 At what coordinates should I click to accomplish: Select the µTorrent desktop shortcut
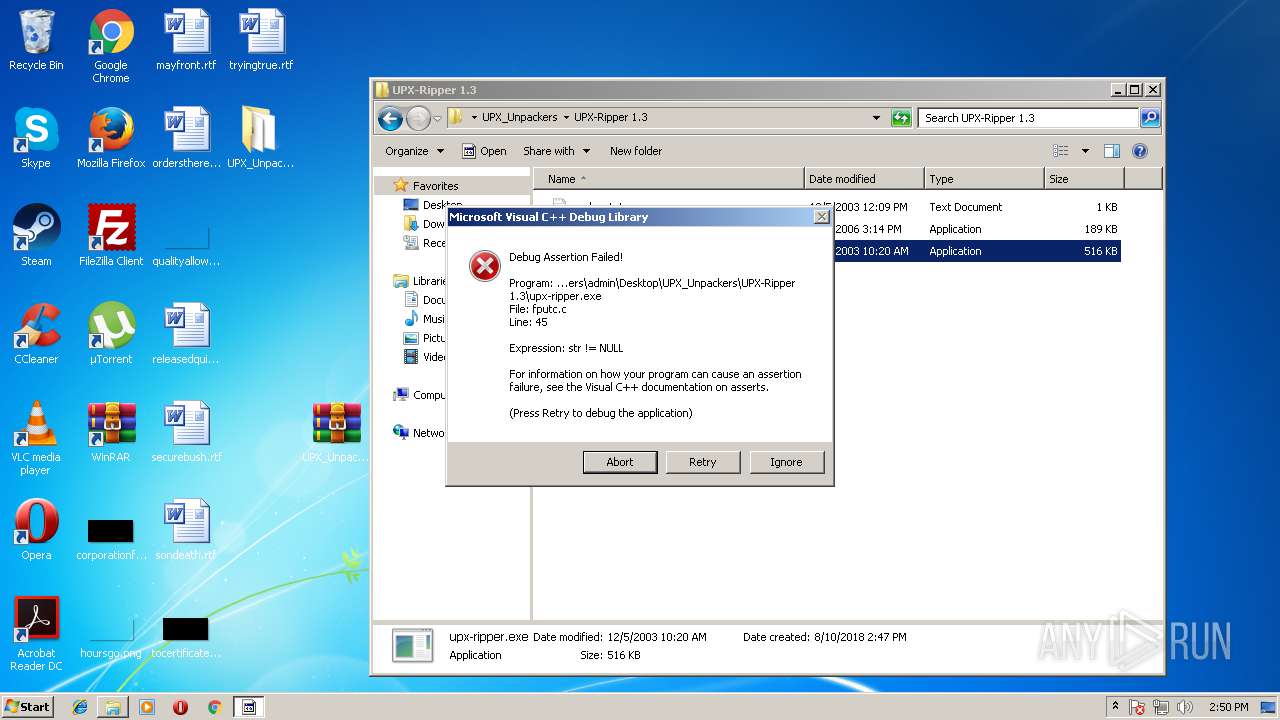click(x=111, y=334)
